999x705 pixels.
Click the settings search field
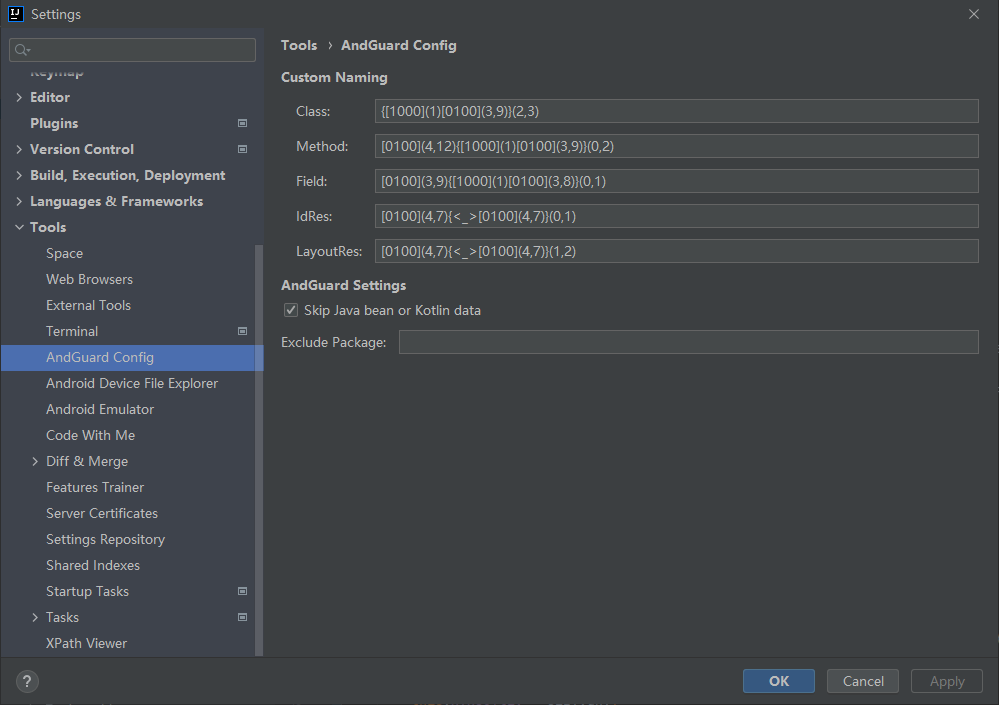pos(133,50)
